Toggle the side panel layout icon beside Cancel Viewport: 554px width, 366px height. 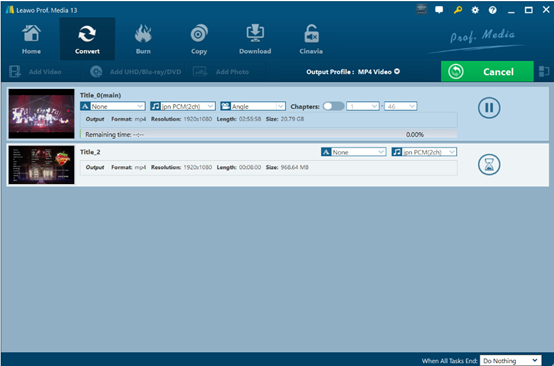544,71
